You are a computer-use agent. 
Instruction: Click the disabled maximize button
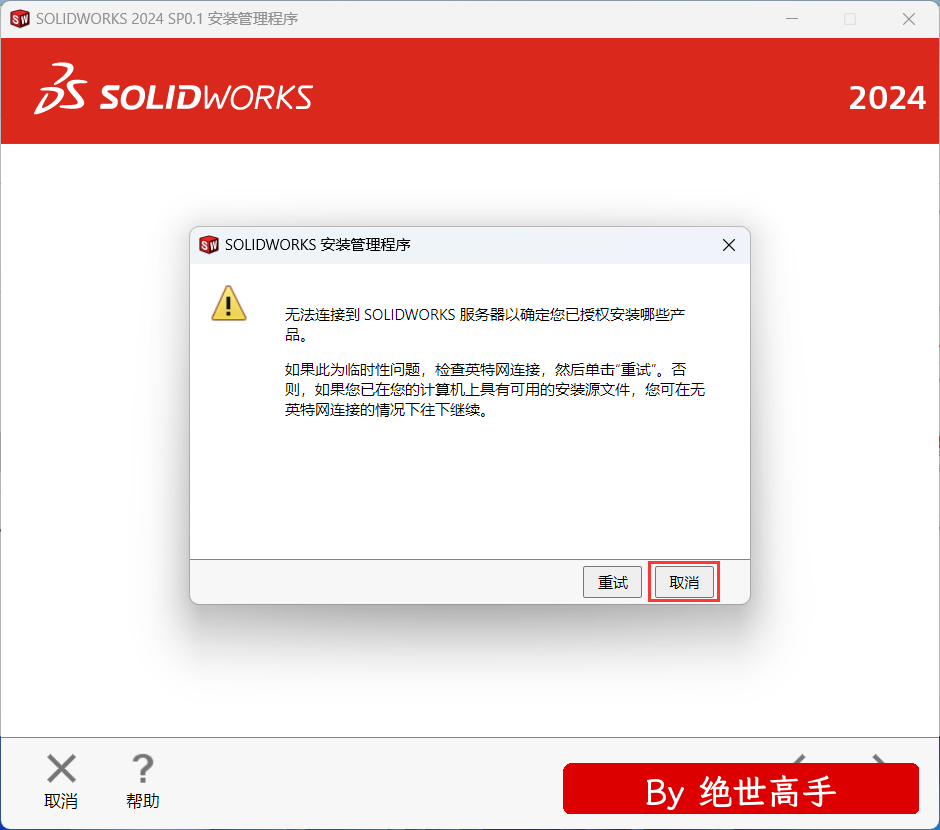850,19
